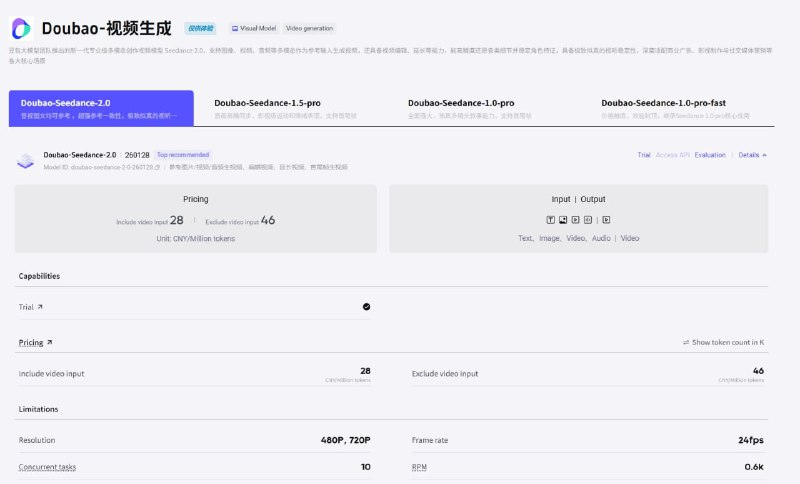Click the Resolution row label
The height and width of the screenshot is (484, 800).
(x=37, y=440)
